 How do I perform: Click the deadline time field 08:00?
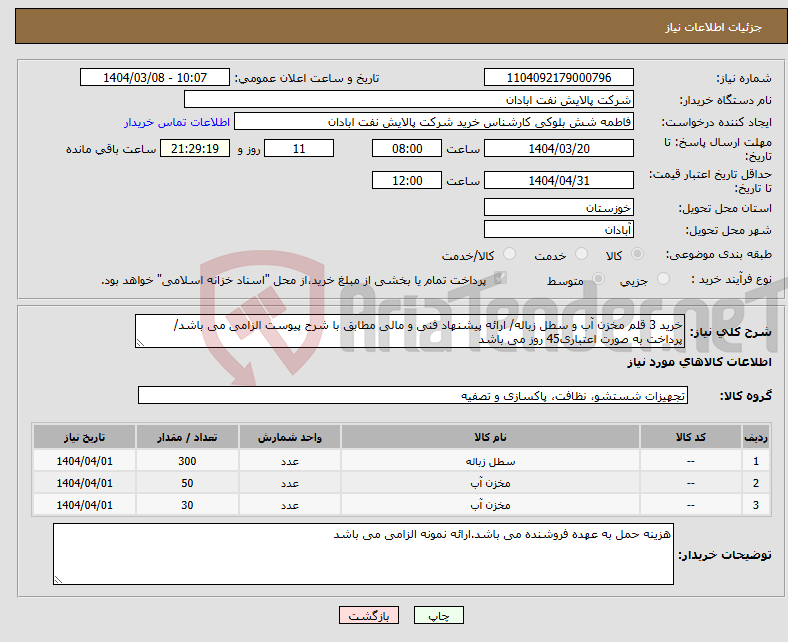point(407,148)
